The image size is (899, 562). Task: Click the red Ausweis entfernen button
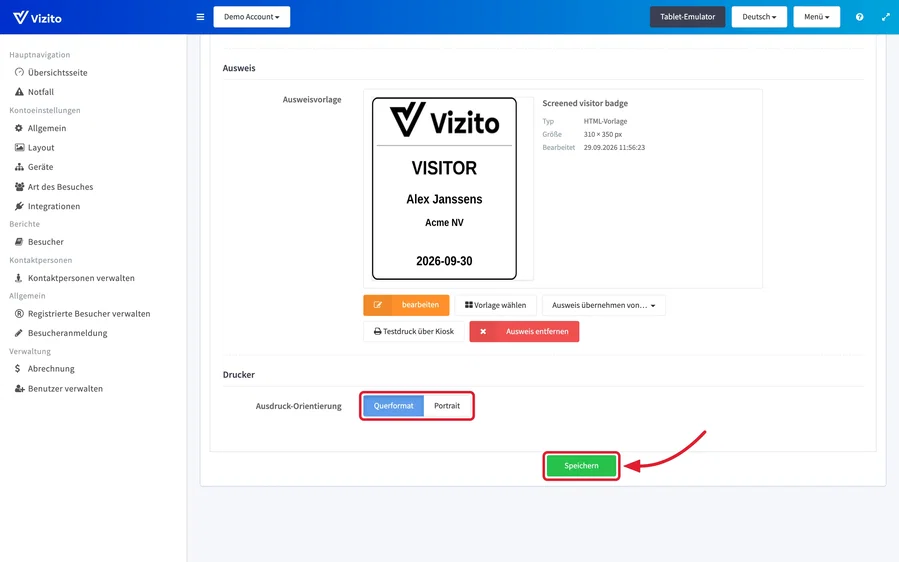[524, 331]
